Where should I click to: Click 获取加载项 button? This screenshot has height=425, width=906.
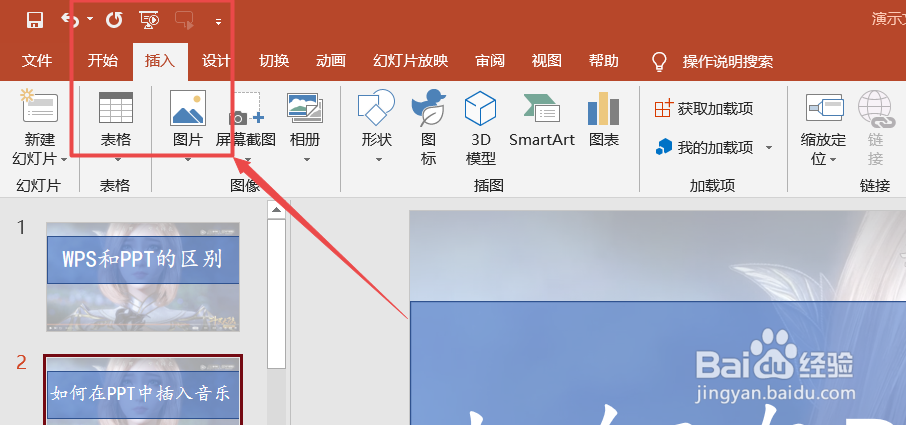point(704,108)
